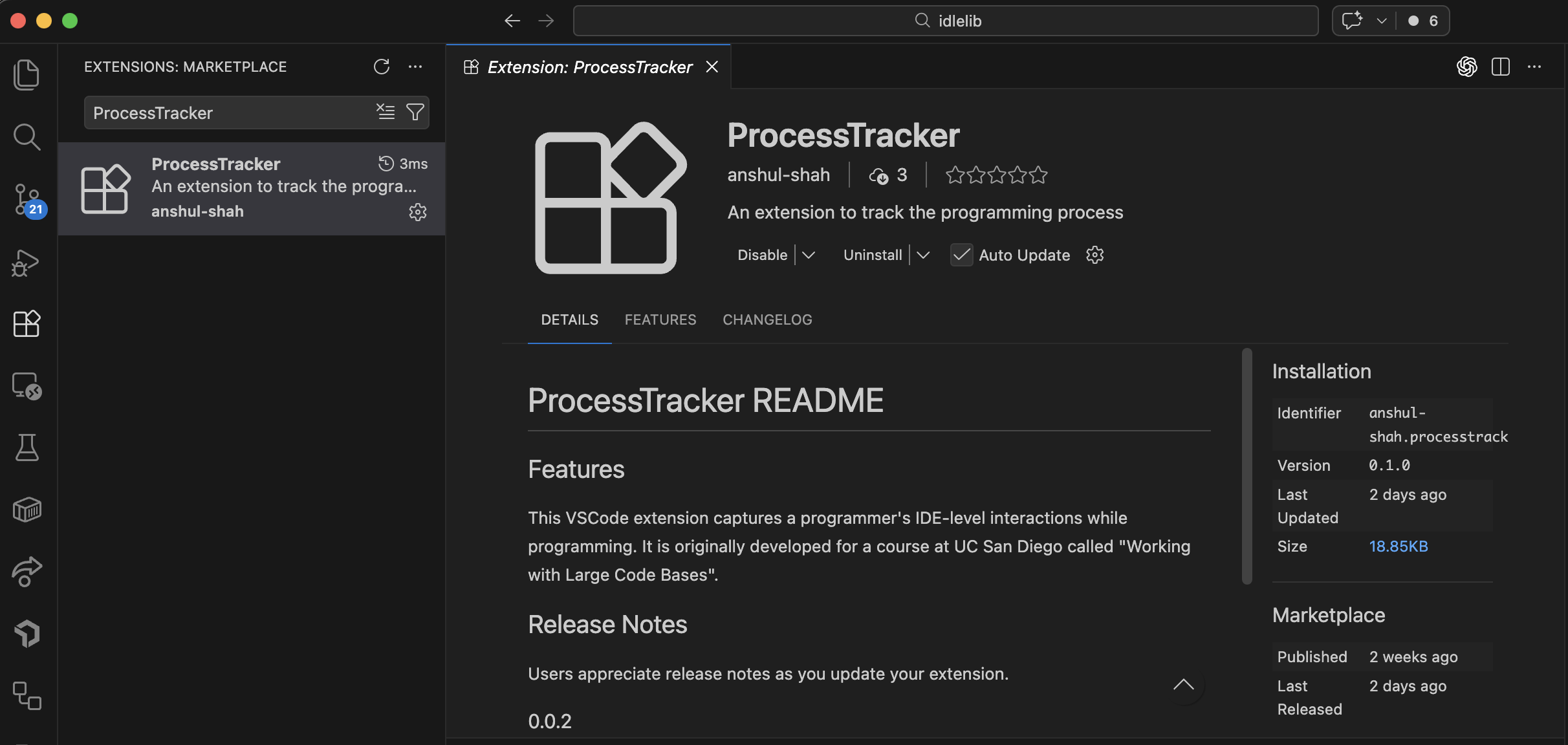Open the container box view icon
Screen dimensions: 1568x745
coord(27,510)
